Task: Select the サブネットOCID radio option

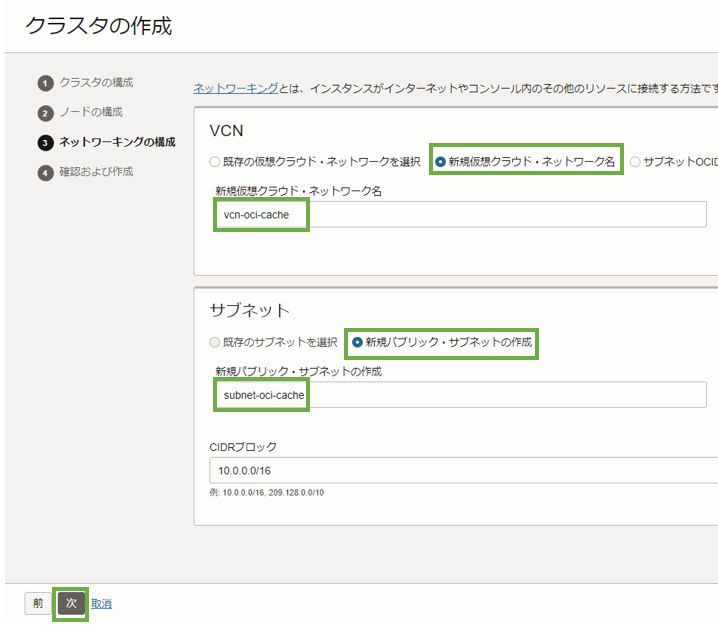Action: (x=635, y=161)
